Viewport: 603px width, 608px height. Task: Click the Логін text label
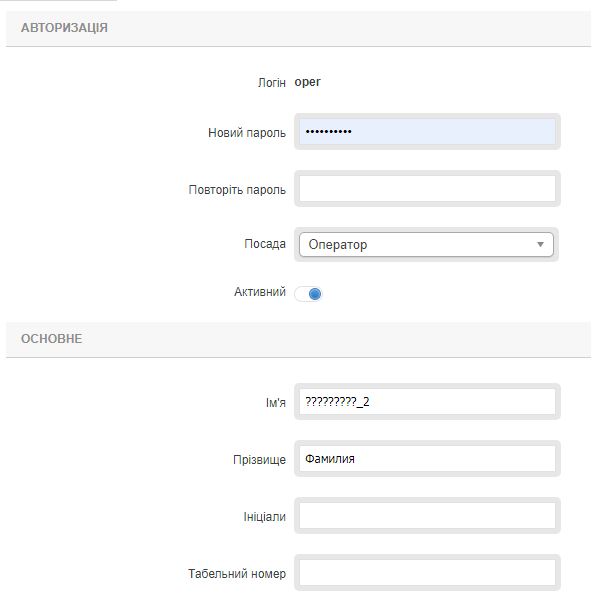(271, 82)
